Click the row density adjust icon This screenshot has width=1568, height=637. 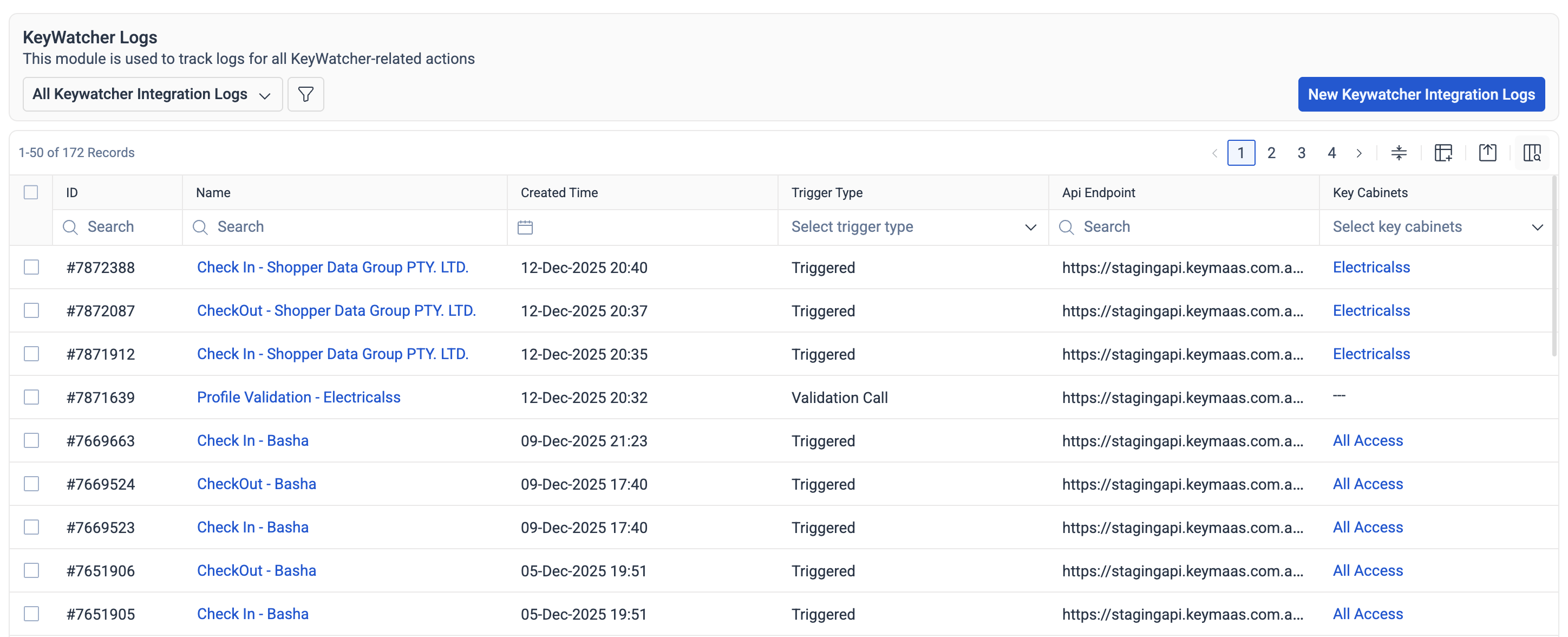click(1399, 153)
